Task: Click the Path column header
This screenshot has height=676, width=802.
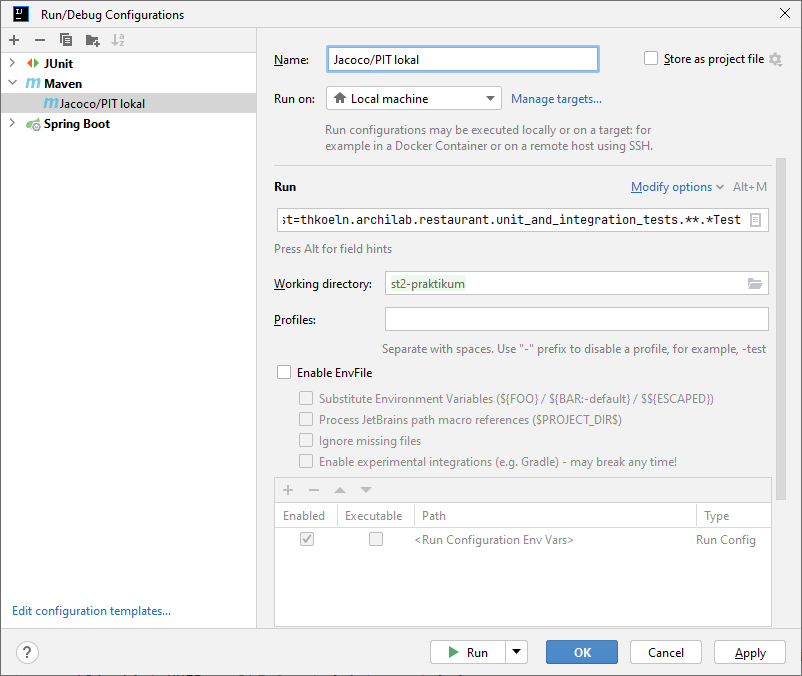Action: [555, 515]
